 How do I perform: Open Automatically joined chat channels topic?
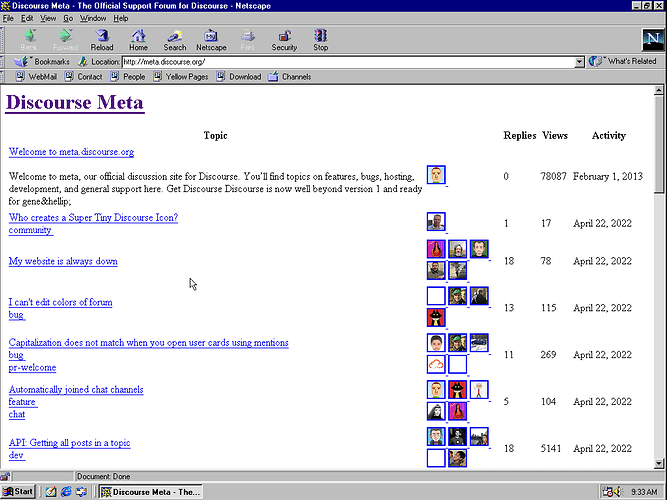click(x=76, y=390)
